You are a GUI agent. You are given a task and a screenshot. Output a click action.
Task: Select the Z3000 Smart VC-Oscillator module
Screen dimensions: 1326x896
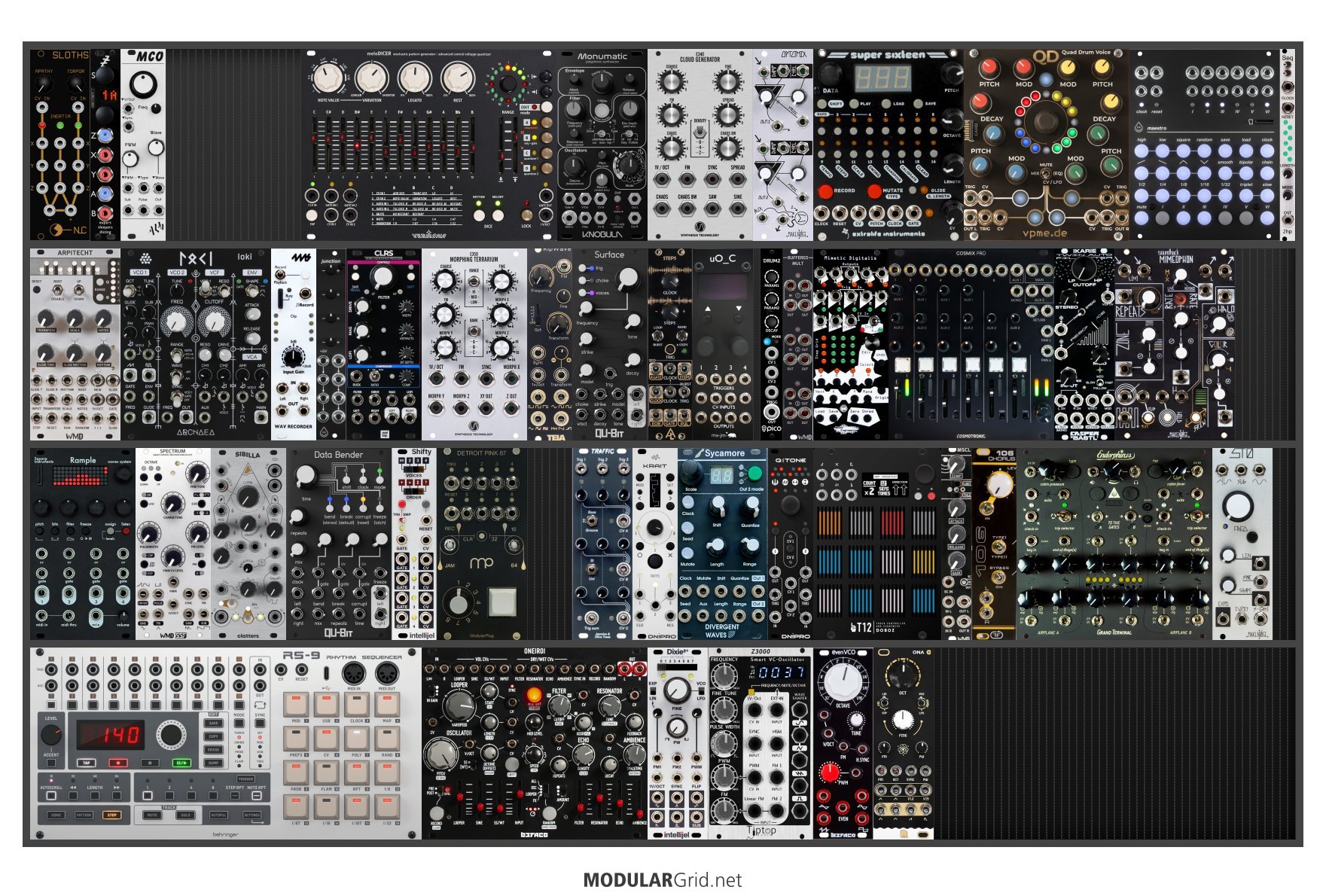point(761,744)
